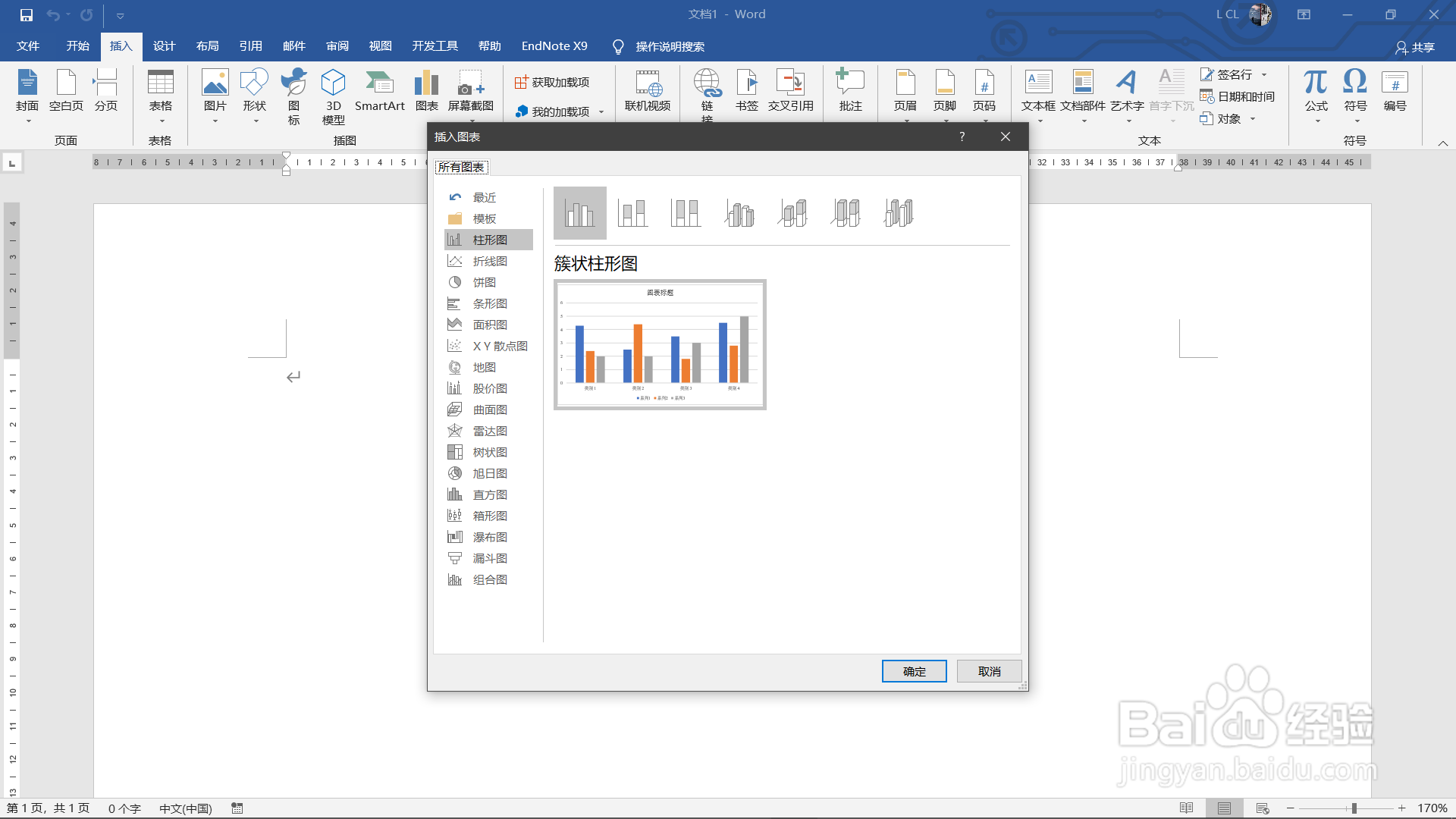Collapse the ribbon with the chevron
Viewport: 1456px width, 819px height.
click(1443, 143)
